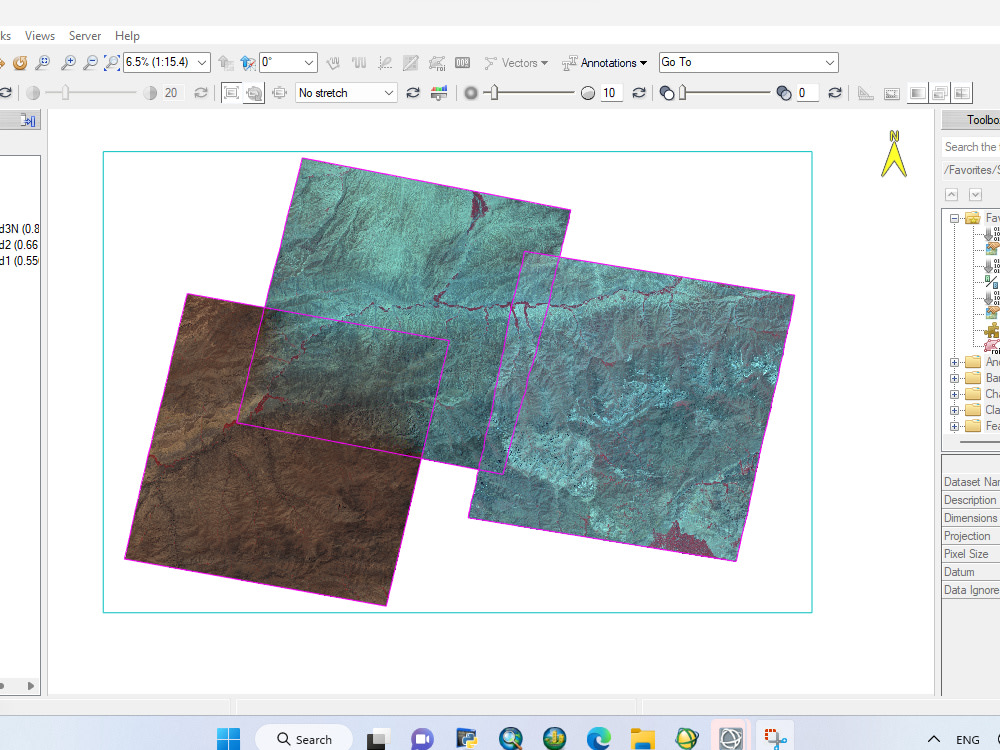1000x750 pixels.
Task: Toggle the Swipe view mode button
Action: [962, 93]
